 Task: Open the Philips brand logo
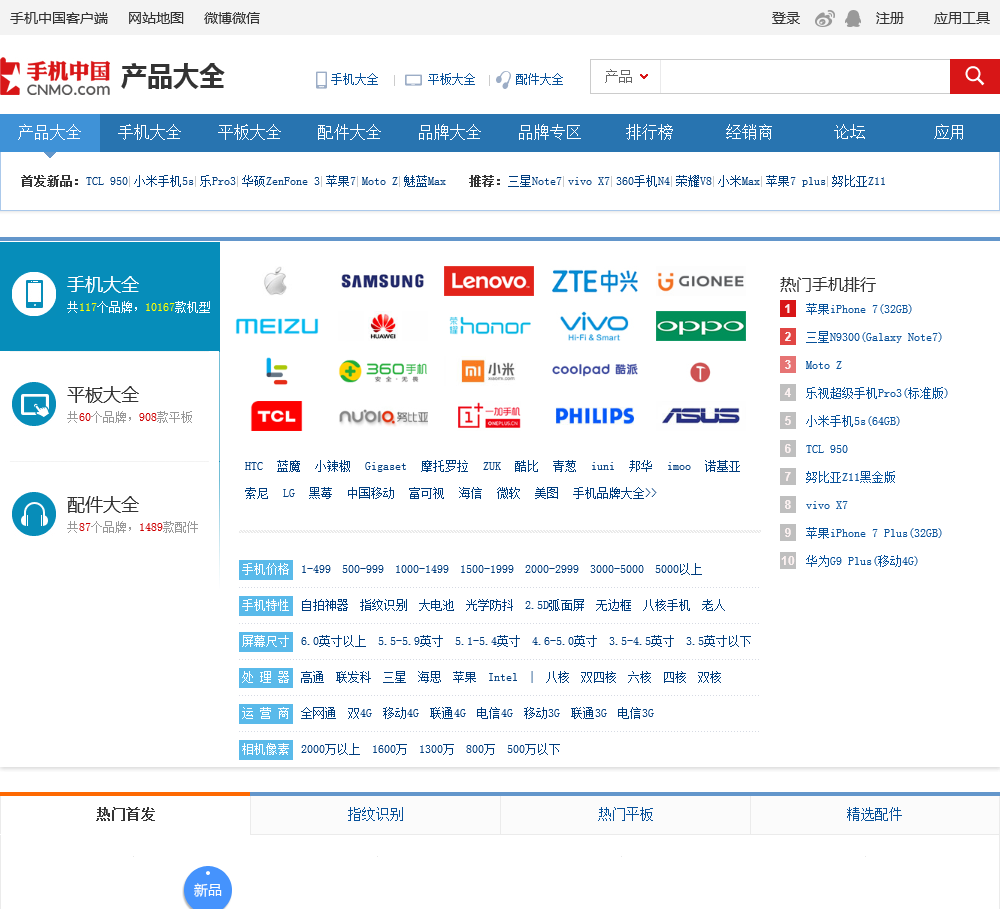pyautogui.click(x=594, y=416)
